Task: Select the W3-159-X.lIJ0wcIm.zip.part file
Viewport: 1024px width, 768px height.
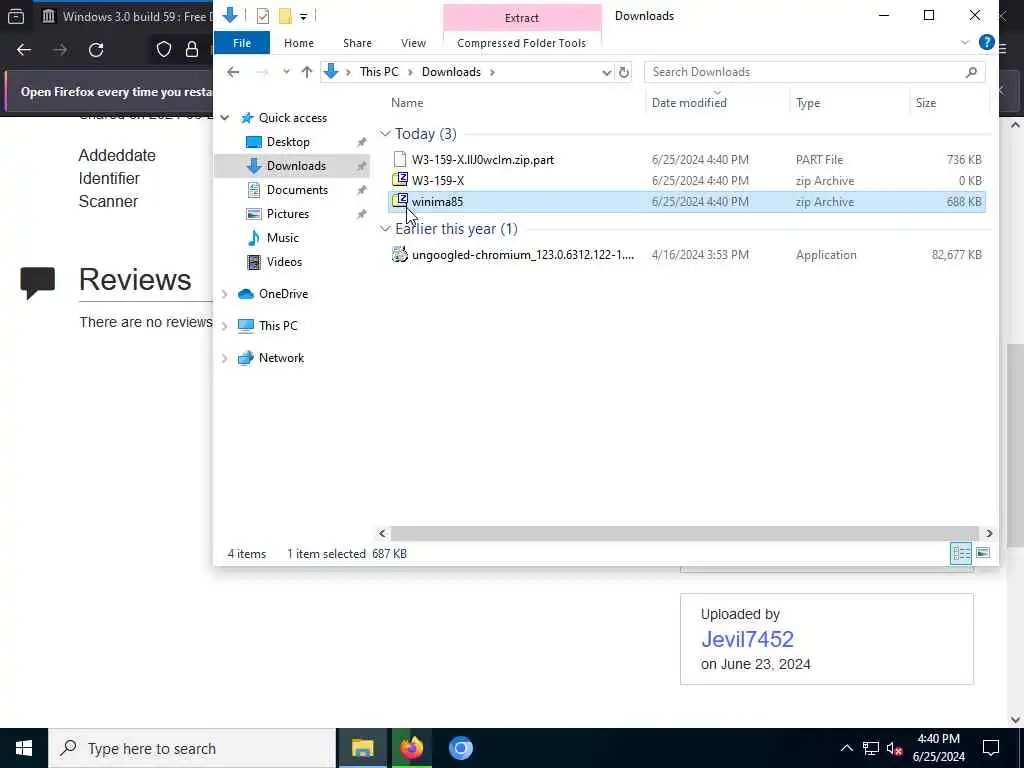Action: click(483, 159)
